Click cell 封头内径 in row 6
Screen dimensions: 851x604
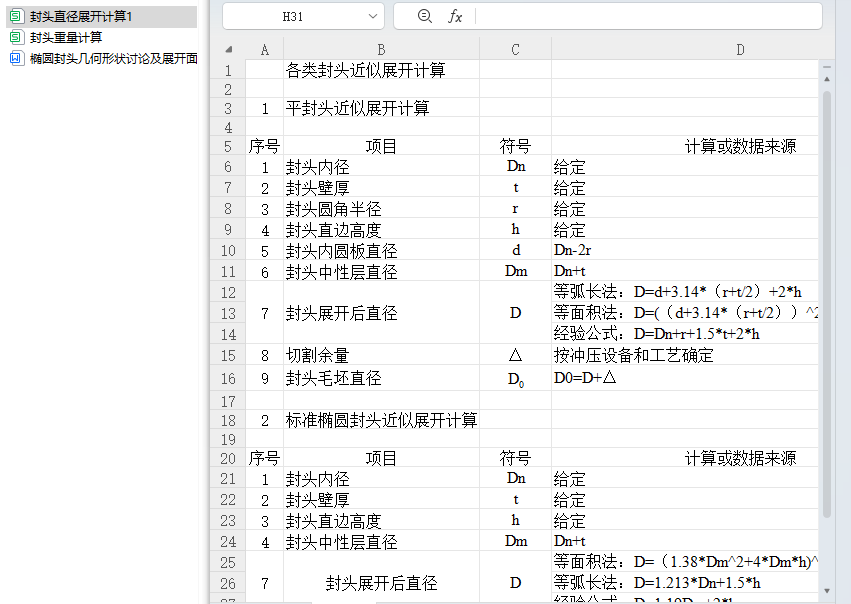tap(382, 167)
